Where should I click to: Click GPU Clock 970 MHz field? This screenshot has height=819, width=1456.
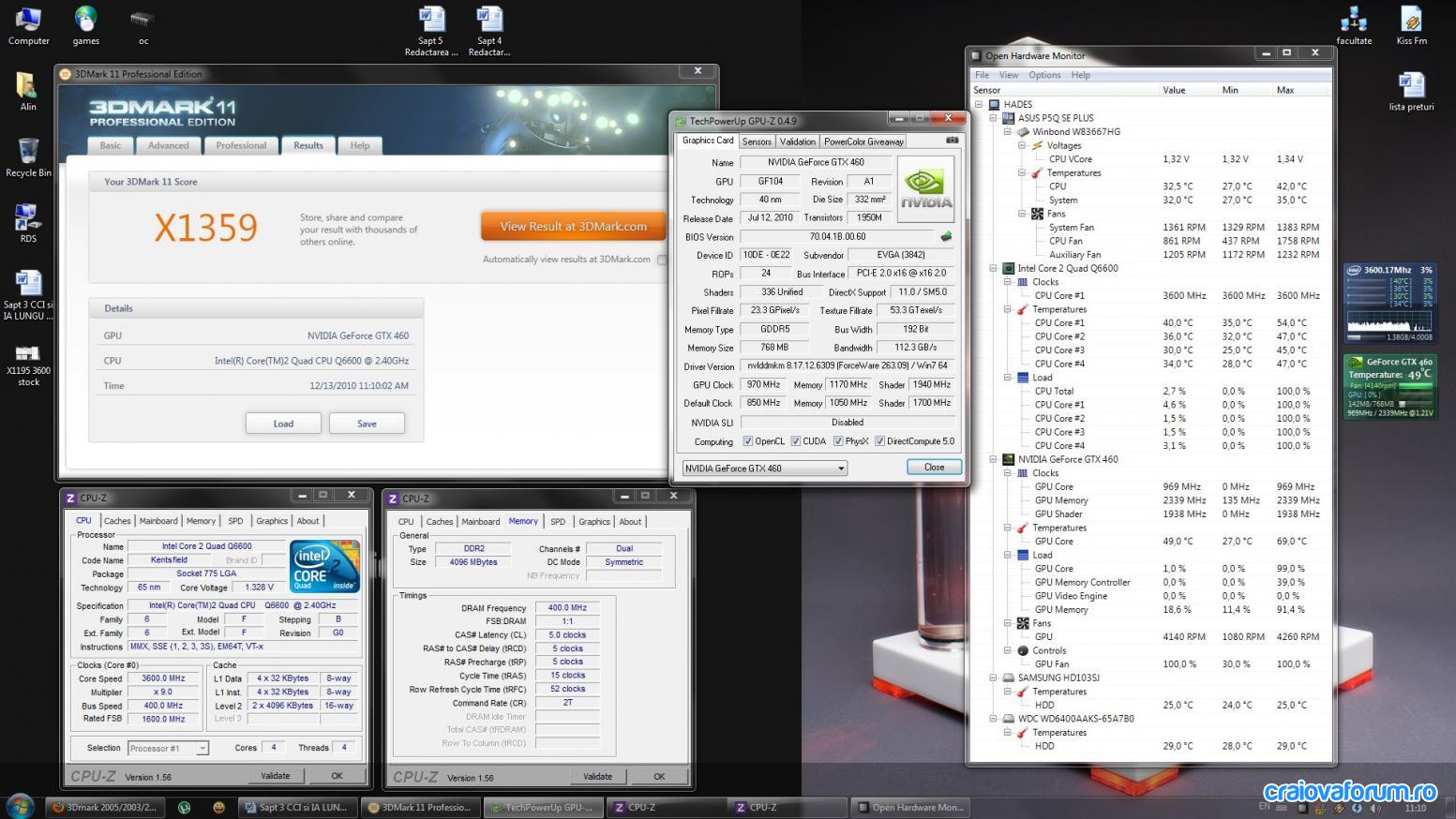tap(762, 384)
